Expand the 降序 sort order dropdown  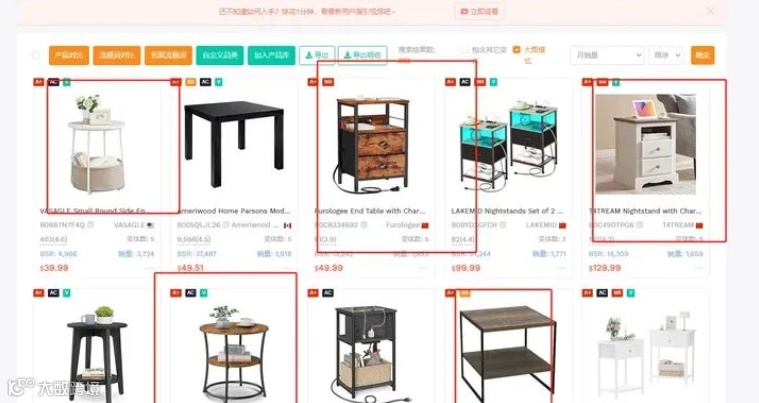(666, 55)
